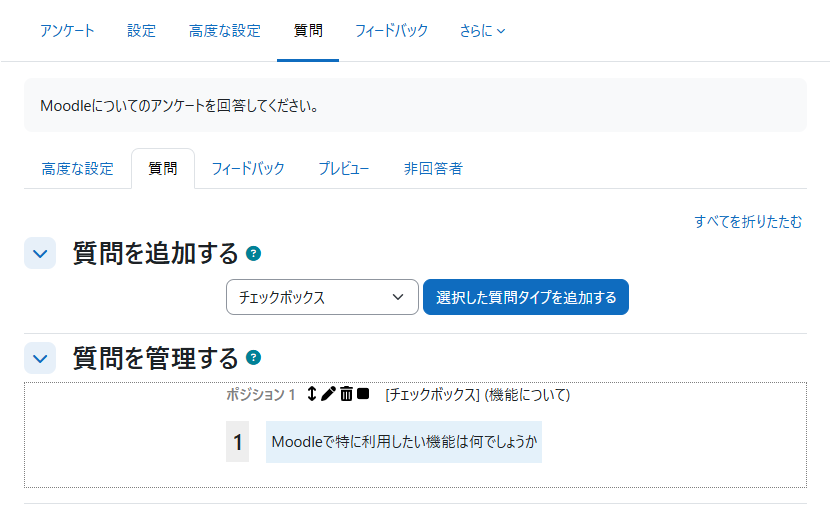Click the 質問を管理する heading

pyautogui.click(x=156, y=358)
